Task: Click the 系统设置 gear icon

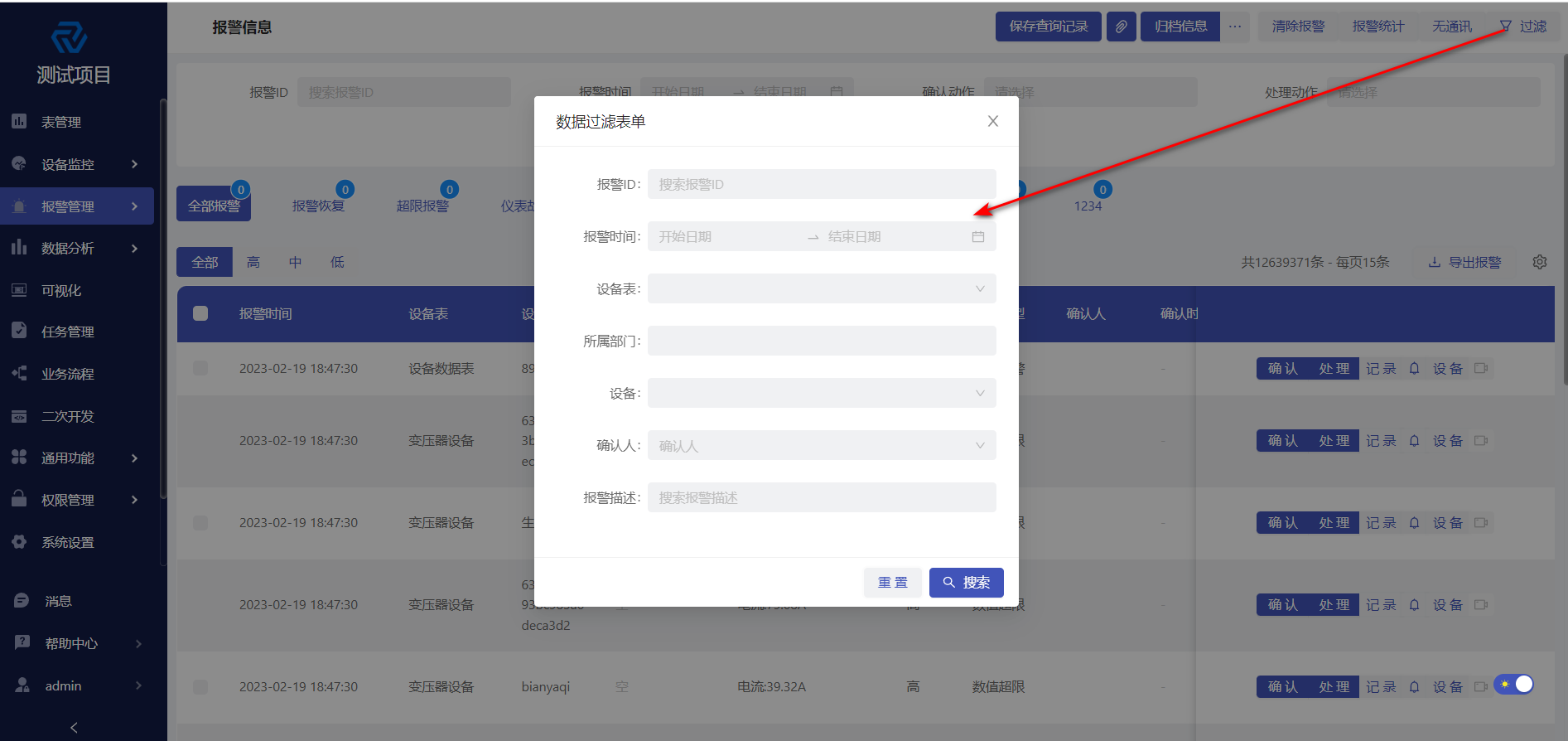Action: 19,541
